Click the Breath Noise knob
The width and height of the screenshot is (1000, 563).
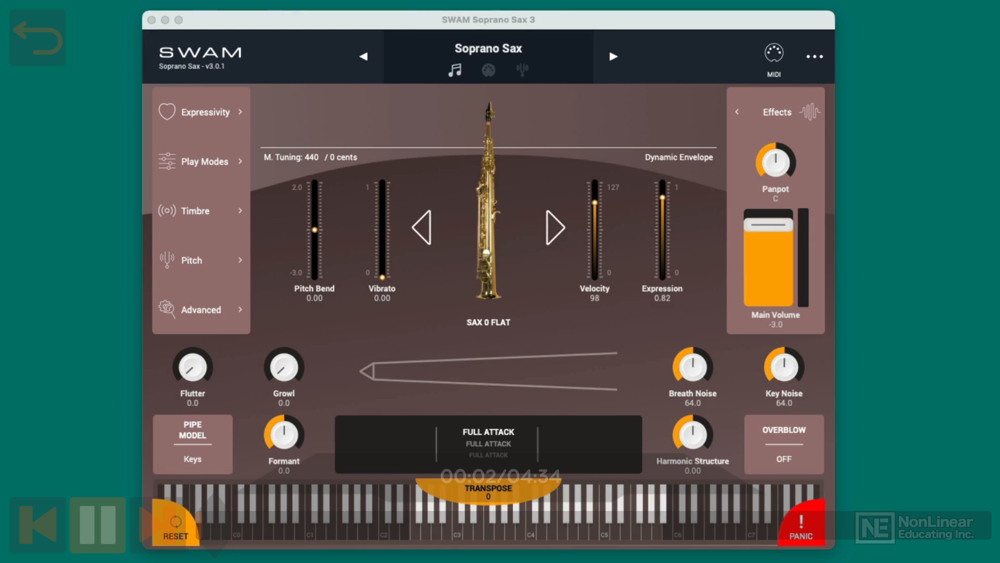[x=693, y=367]
